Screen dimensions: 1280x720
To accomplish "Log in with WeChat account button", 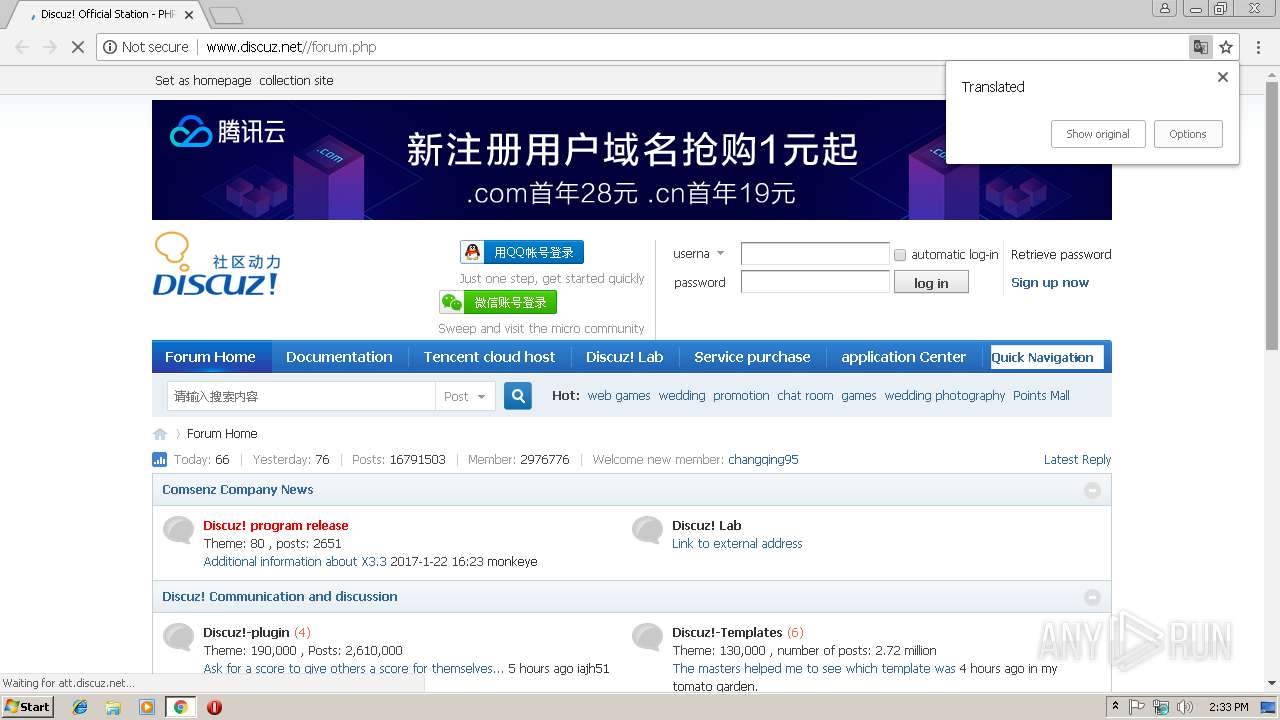I will (498, 302).
